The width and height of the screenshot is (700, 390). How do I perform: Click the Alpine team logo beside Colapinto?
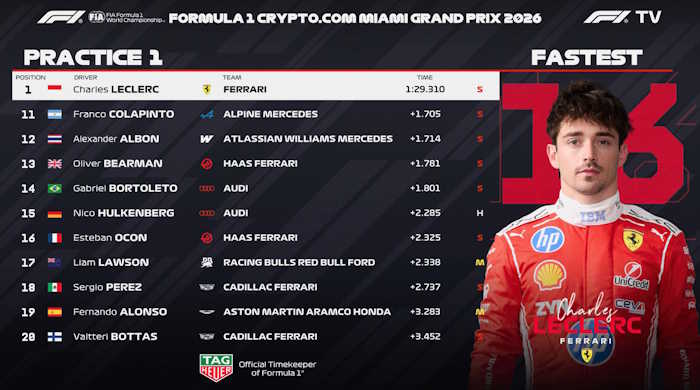point(207,114)
